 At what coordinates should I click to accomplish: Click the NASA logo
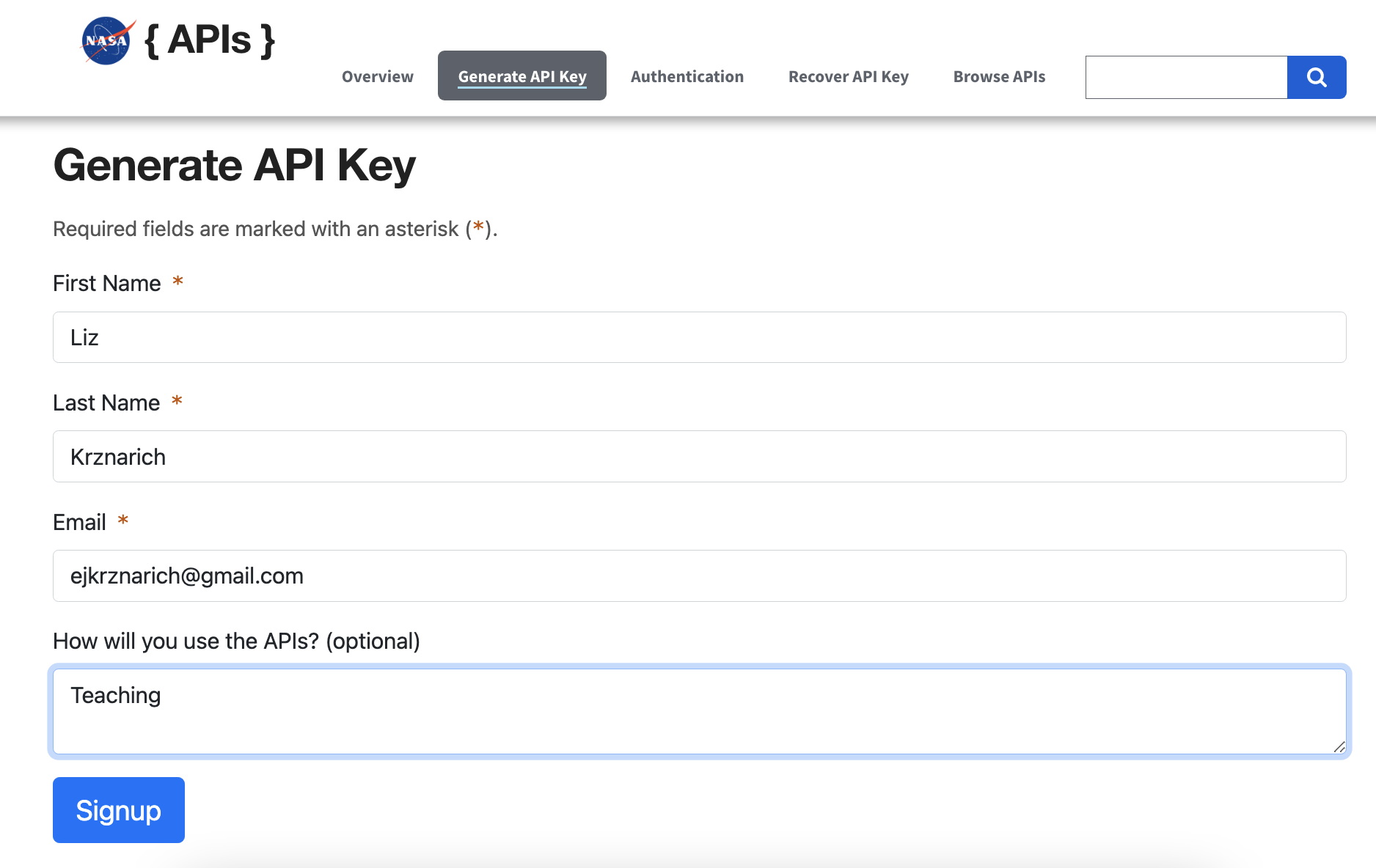pyautogui.click(x=107, y=41)
